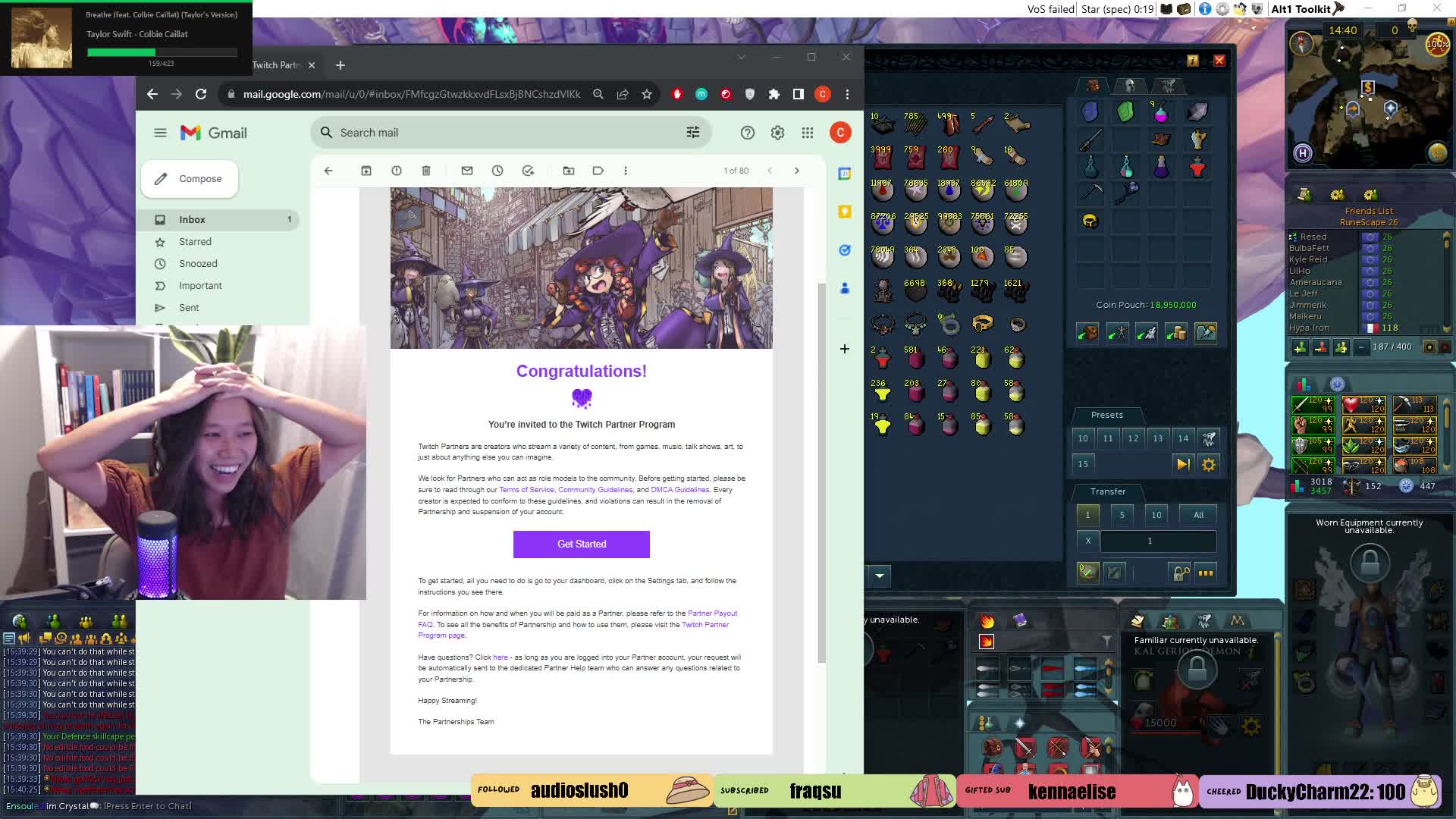Get add-ons with the plus icon

tap(845, 349)
